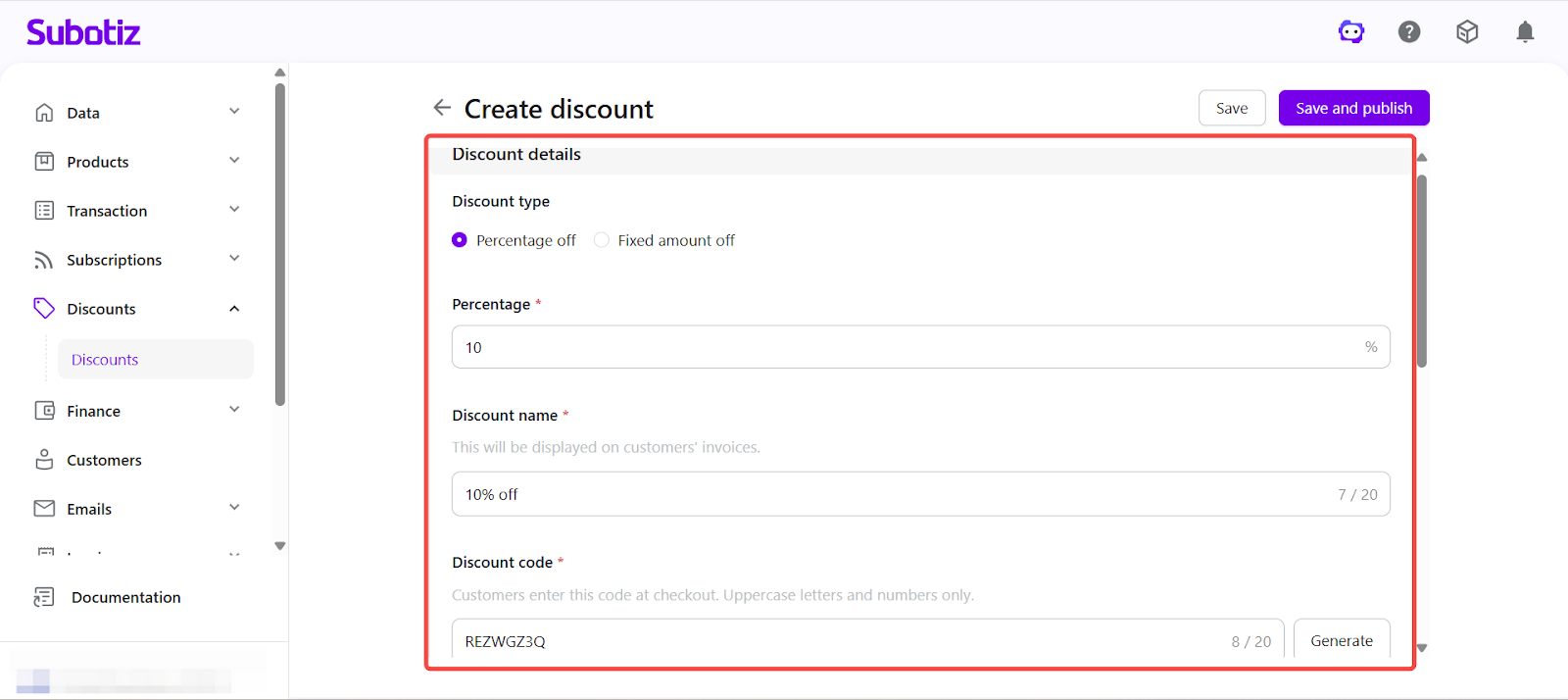
Task: Generate a new discount code
Action: click(x=1341, y=641)
